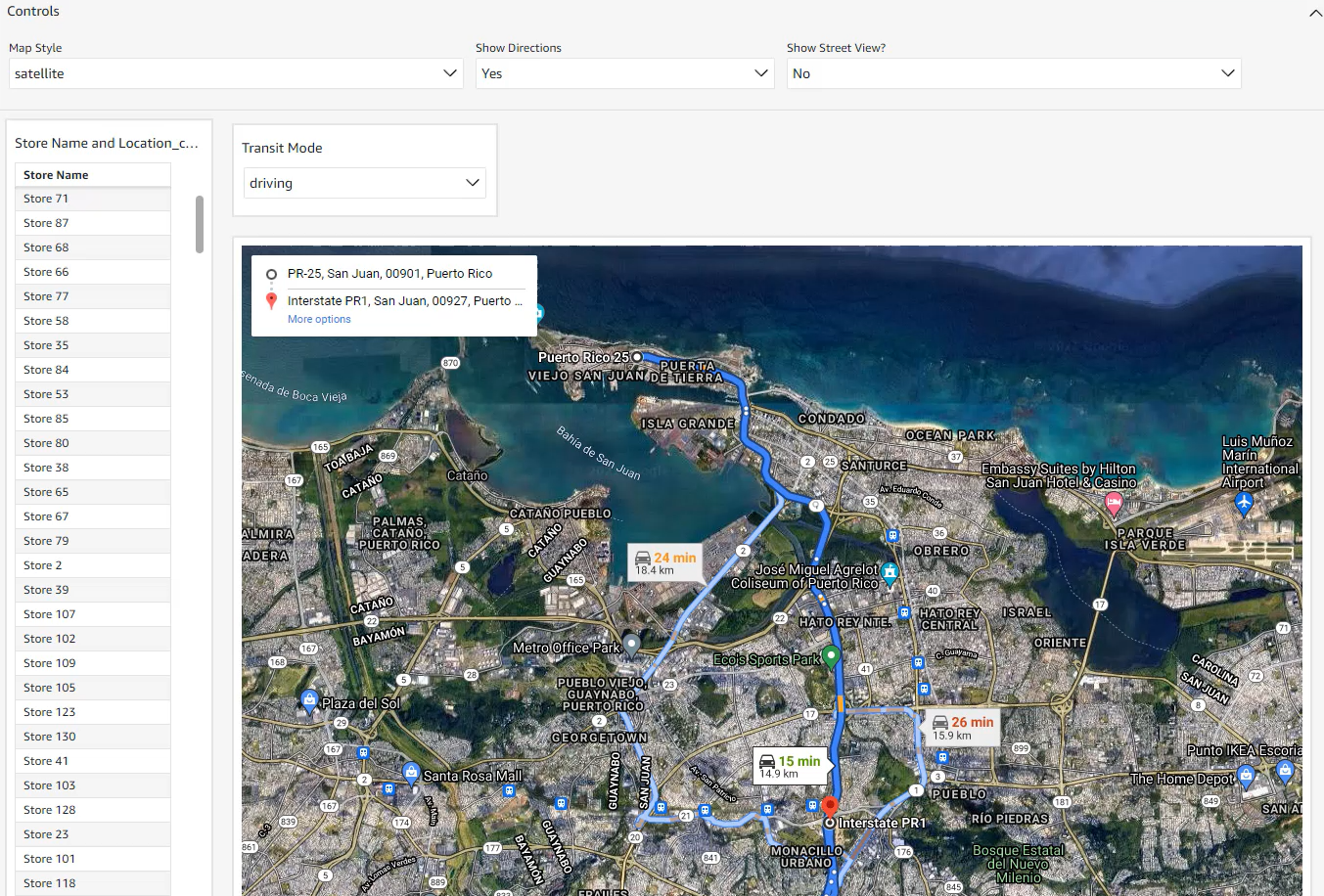The image size is (1324, 896).
Task: Click The Home Depot store icon
Action: [x=1246, y=777]
